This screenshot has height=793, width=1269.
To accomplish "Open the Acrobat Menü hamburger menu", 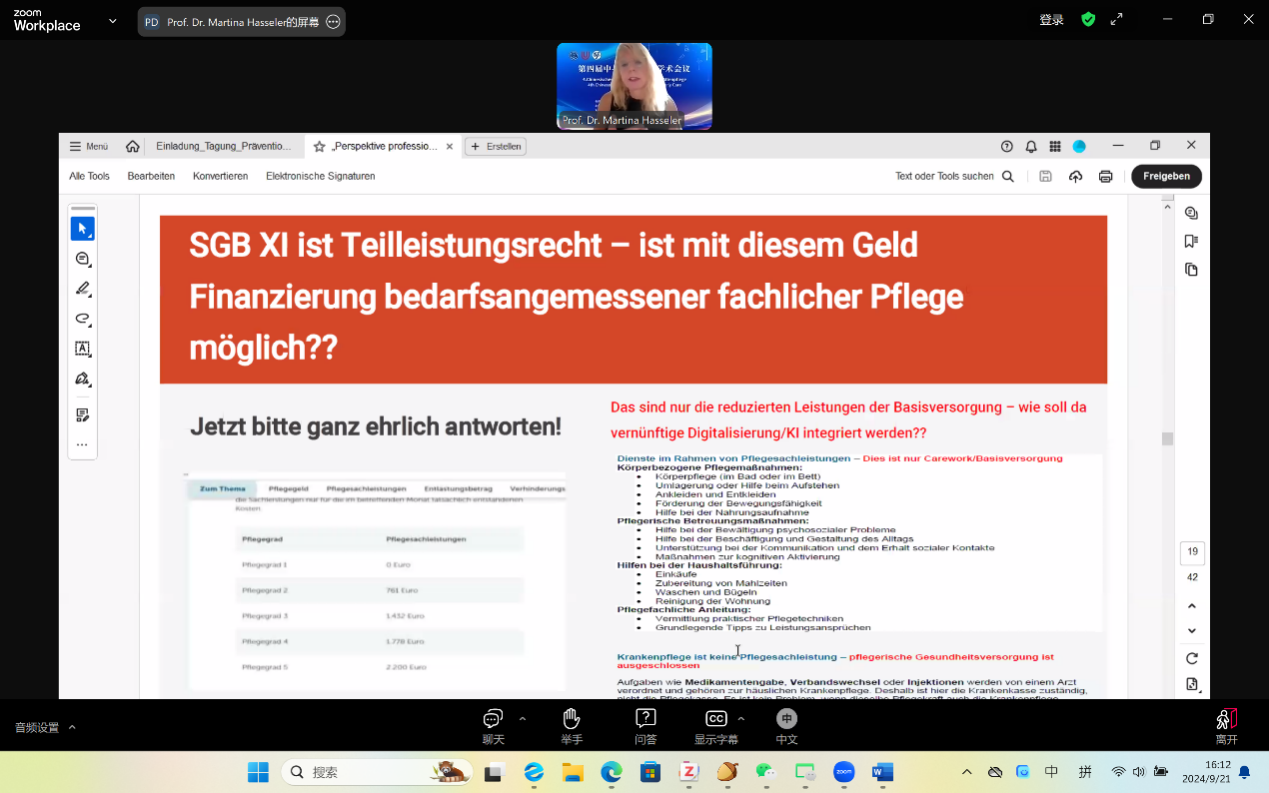I will [88, 146].
